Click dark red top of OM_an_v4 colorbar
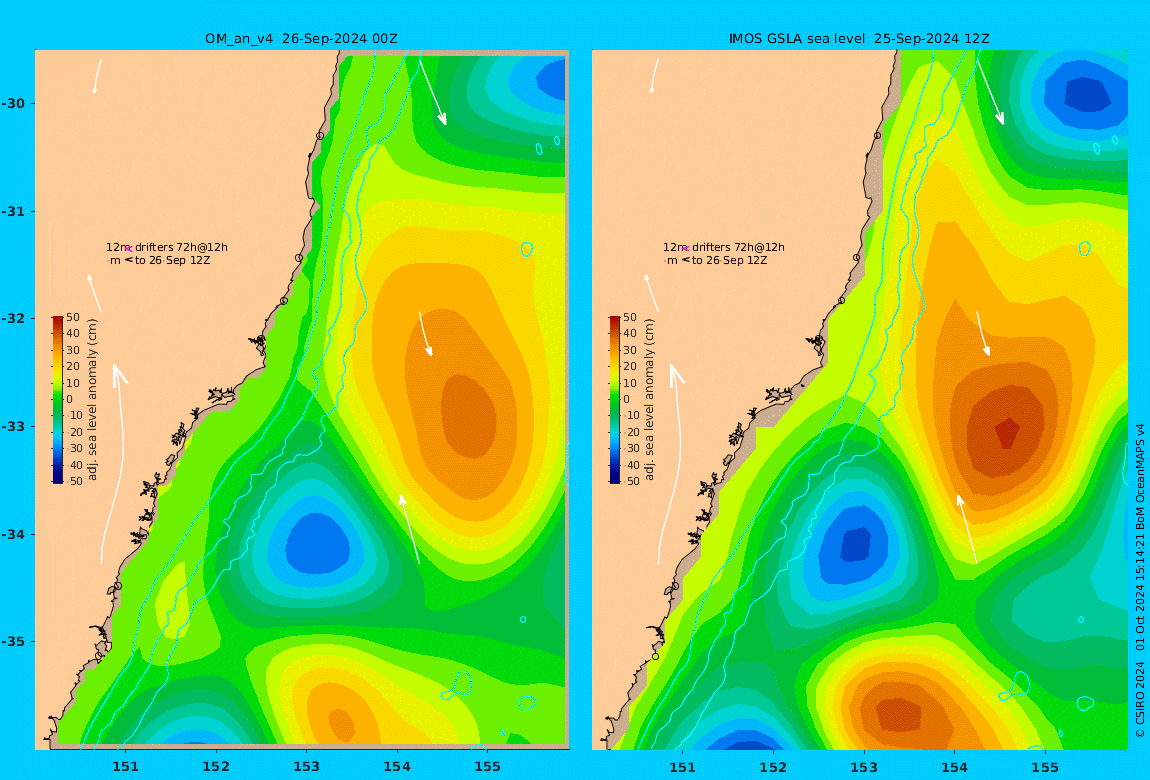The width and height of the screenshot is (1150, 780). tap(58, 320)
